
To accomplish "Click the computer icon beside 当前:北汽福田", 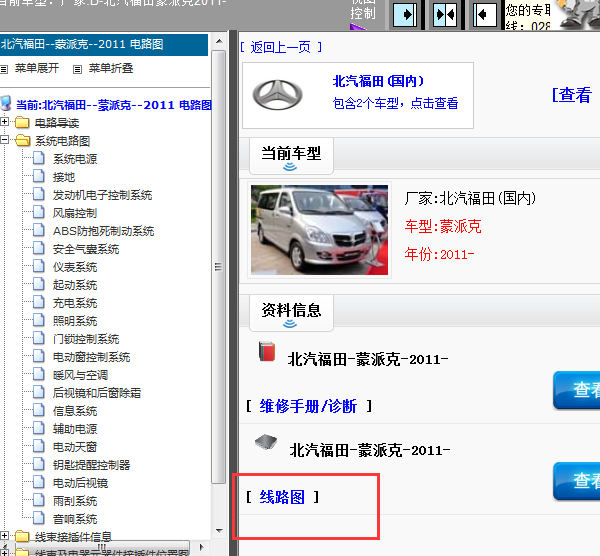I will click(x=6, y=104).
